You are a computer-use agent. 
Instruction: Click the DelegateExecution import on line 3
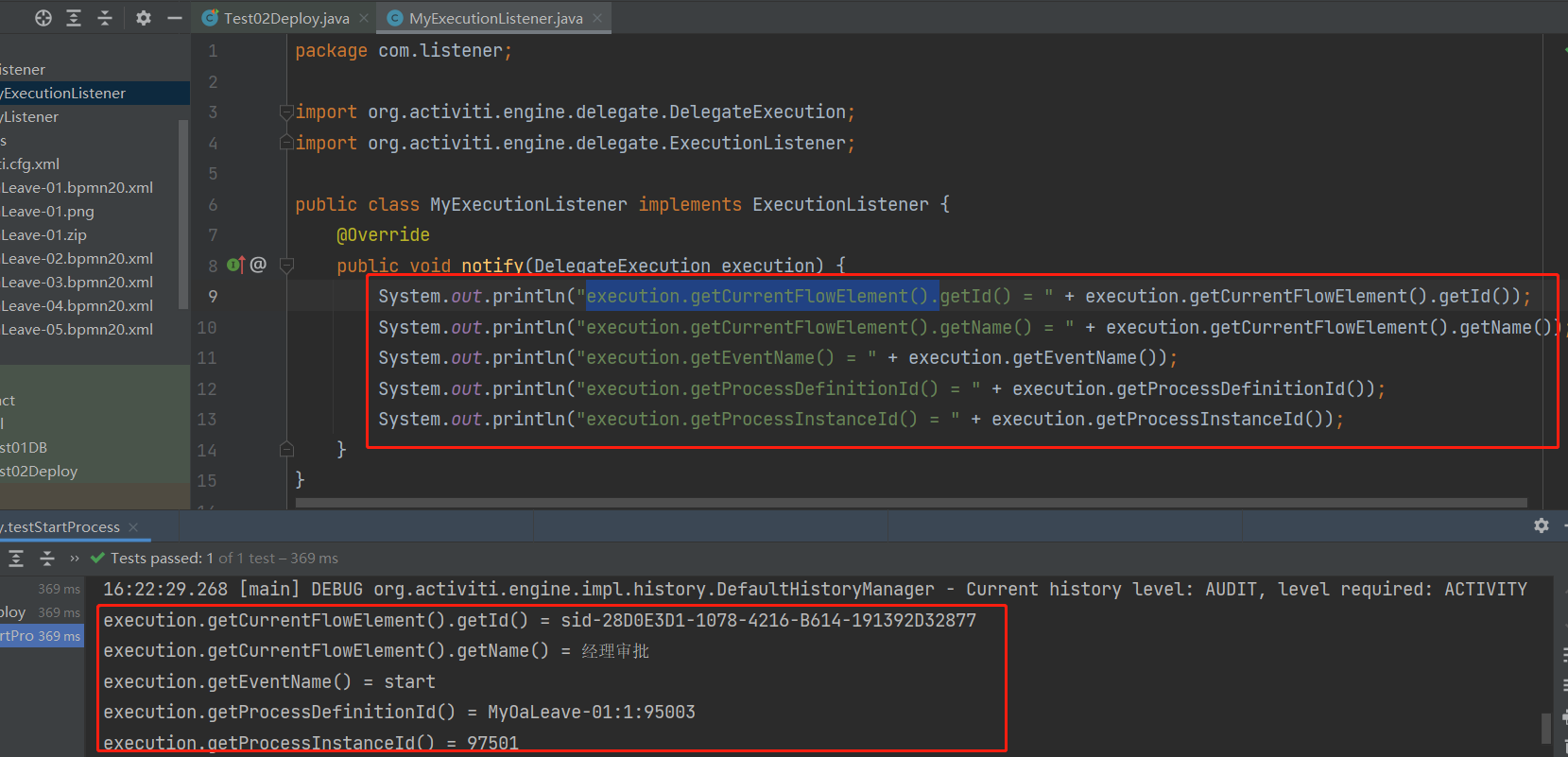pyautogui.click(x=575, y=112)
